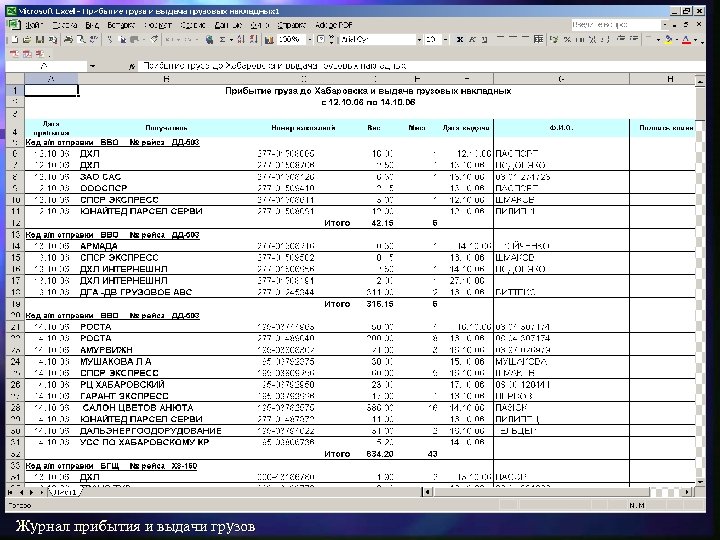Center cell text horizontally
720x540 pixels.
[x=513, y=39]
